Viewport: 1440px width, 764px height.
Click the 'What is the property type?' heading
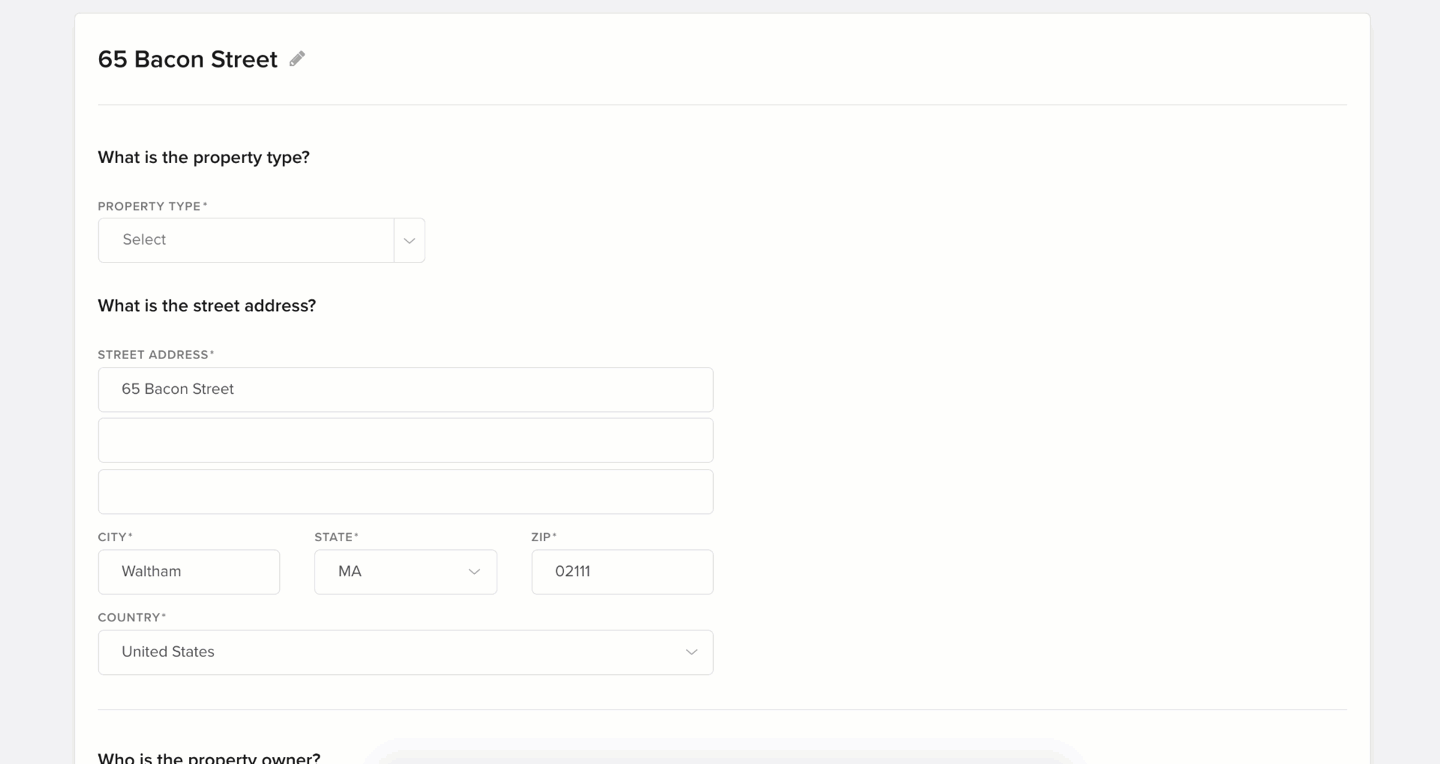(204, 157)
